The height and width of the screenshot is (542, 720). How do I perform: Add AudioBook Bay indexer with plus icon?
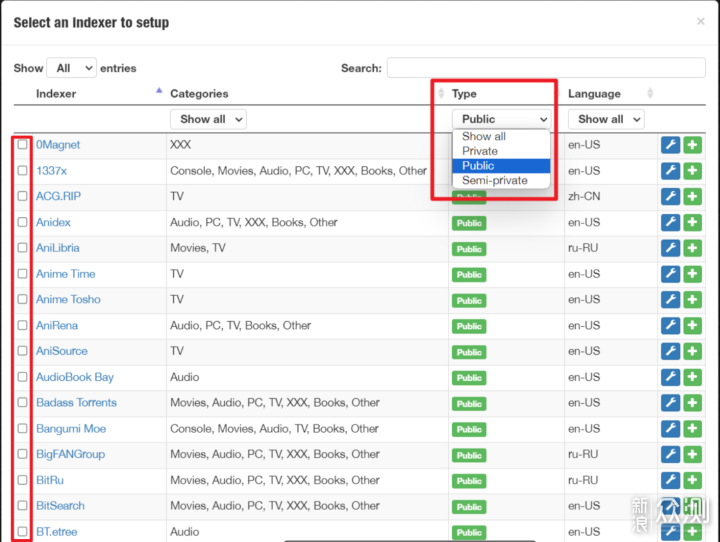[x=692, y=377]
